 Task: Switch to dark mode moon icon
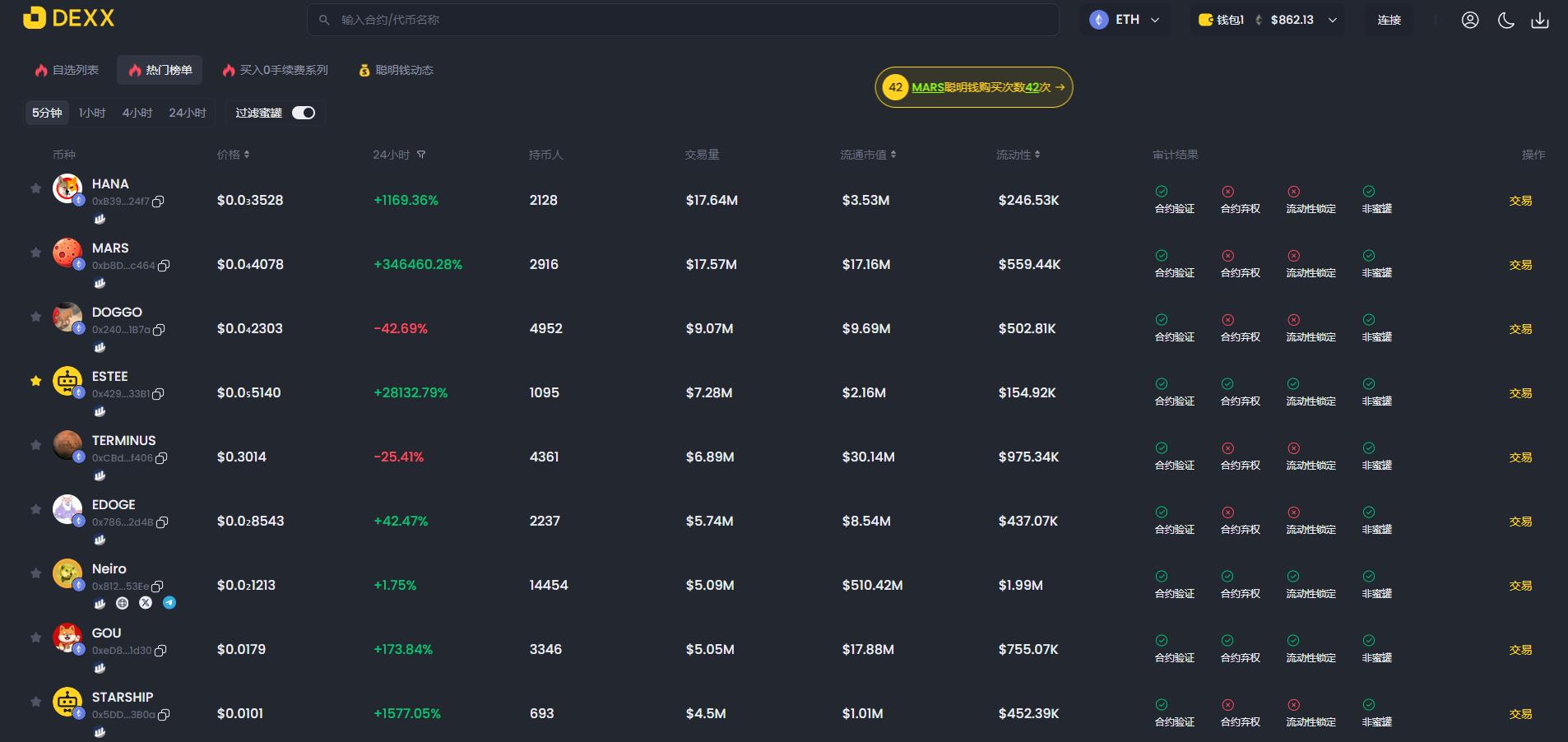click(1506, 20)
